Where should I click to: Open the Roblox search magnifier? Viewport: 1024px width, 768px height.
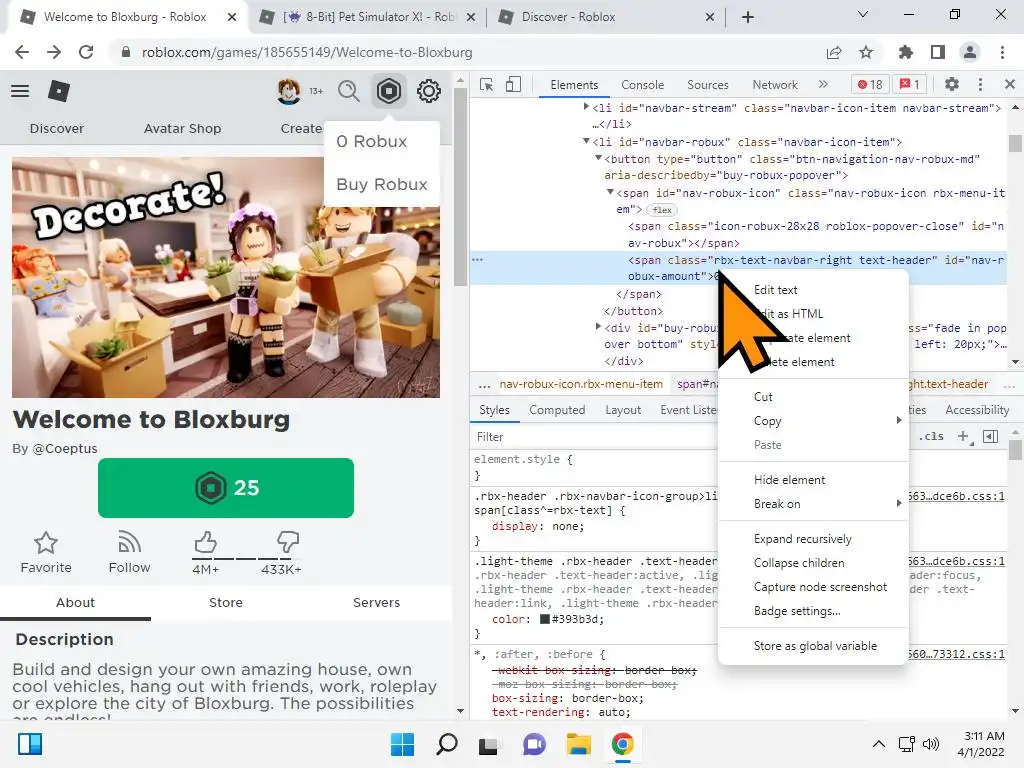point(349,91)
